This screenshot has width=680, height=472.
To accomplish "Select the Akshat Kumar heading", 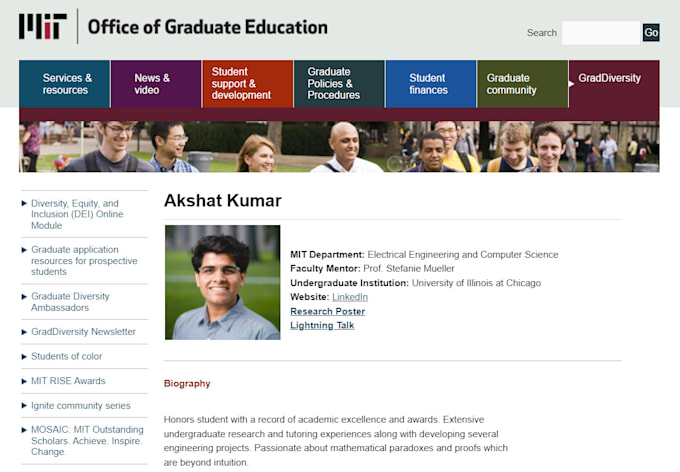I will (223, 201).
